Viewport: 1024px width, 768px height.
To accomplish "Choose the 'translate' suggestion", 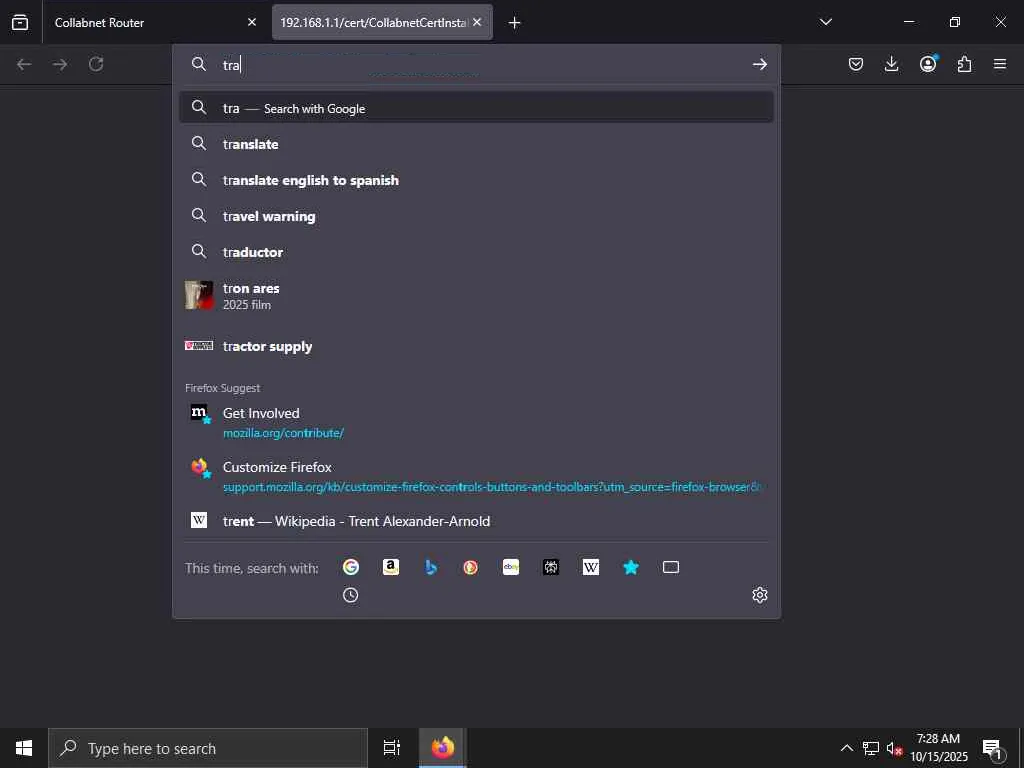I will (x=476, y=144).
